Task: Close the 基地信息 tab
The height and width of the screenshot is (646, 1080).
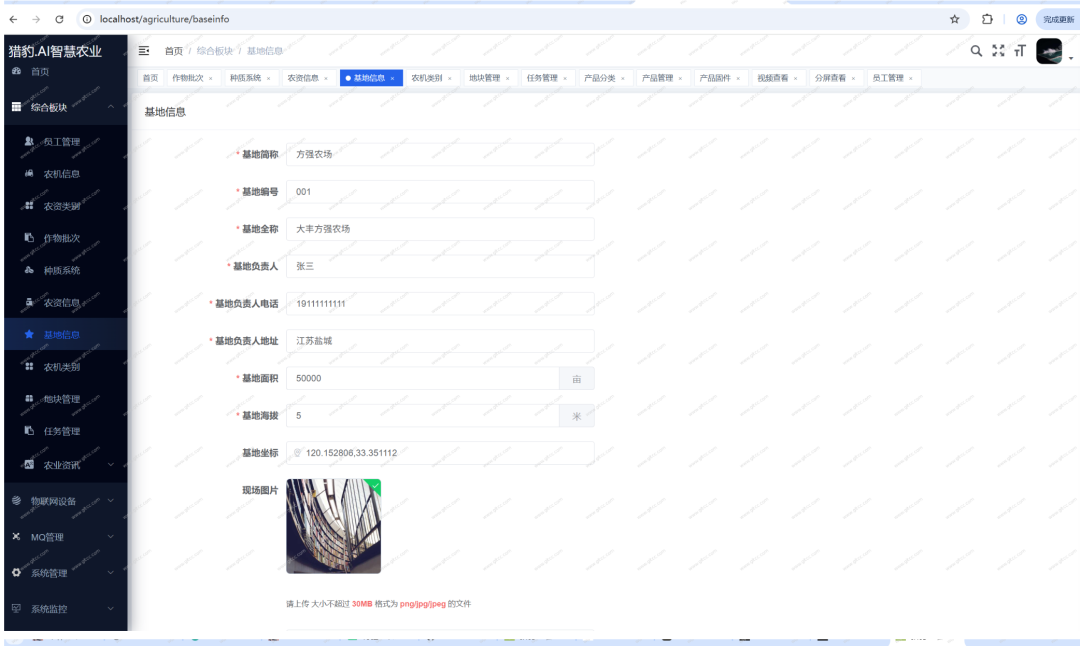Action: [393, 79]
